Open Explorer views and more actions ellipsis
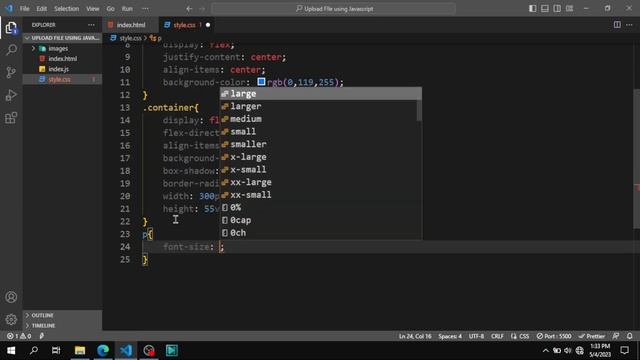This screenshot has height=360, width=640. point(91,25)
